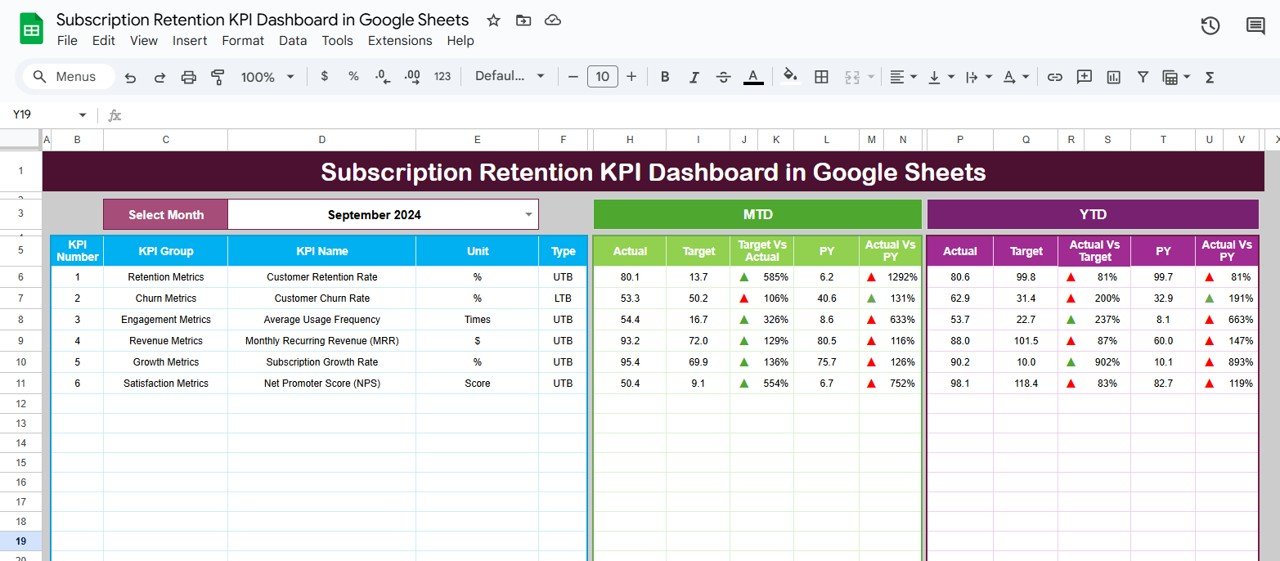Viewport: 1280px width, 561px height.
Task: Open the File menu
Action: point(67,41)
